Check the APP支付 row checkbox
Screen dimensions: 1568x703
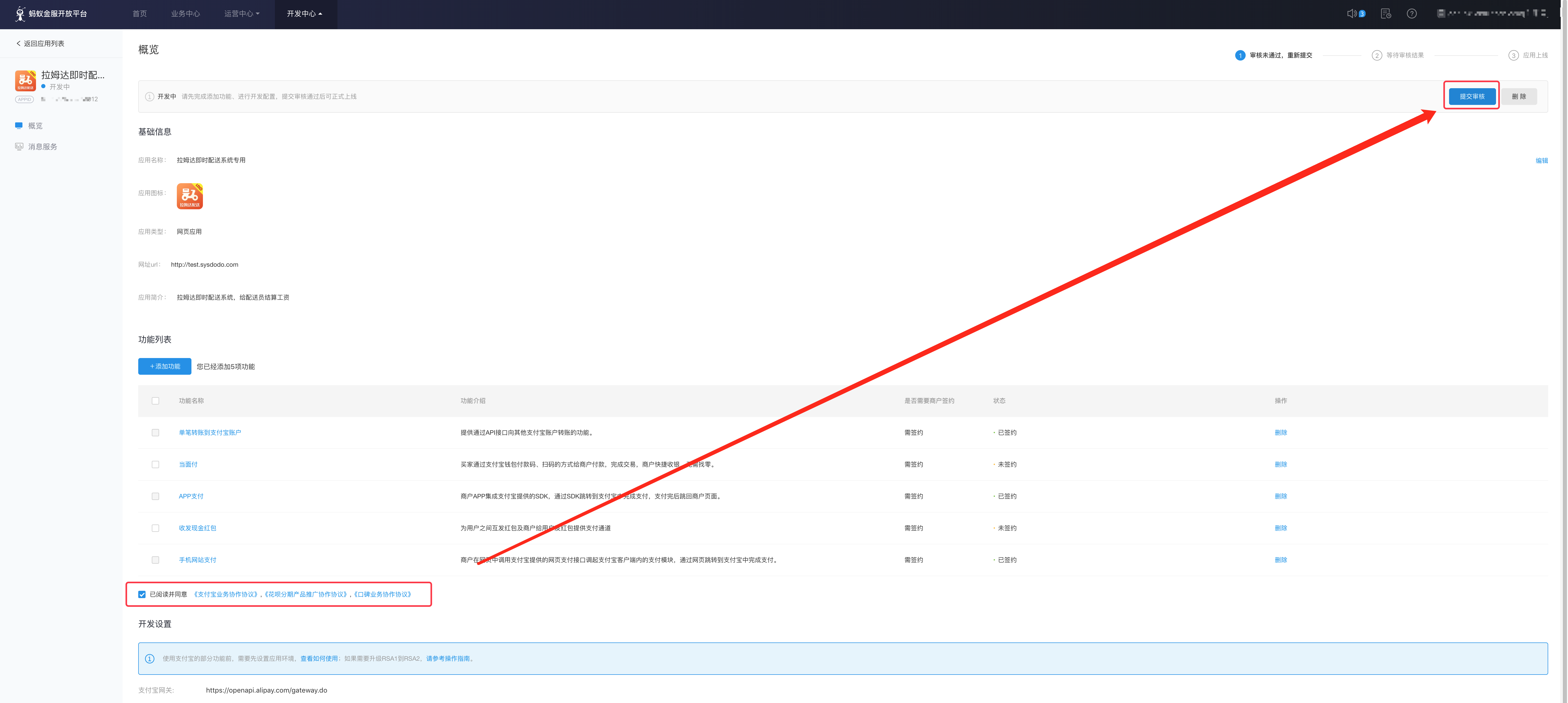pyautogui.click(x=155, y=497)
